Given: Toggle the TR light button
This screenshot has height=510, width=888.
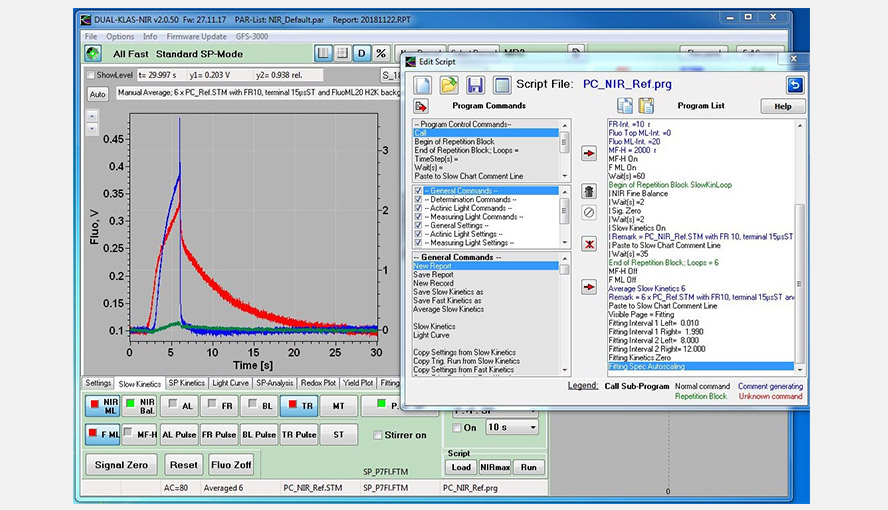Looking at the screenshot, I should tap(298, 406).
